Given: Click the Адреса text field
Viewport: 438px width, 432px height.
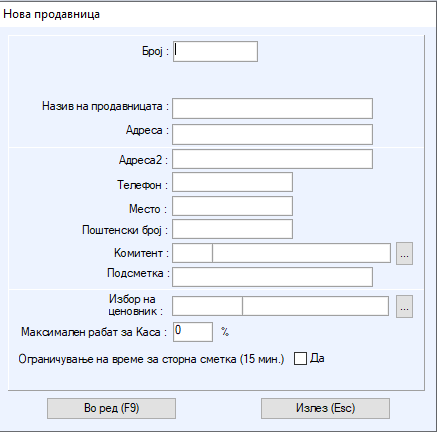Looking at the screenshot, I should pos(272,134).
